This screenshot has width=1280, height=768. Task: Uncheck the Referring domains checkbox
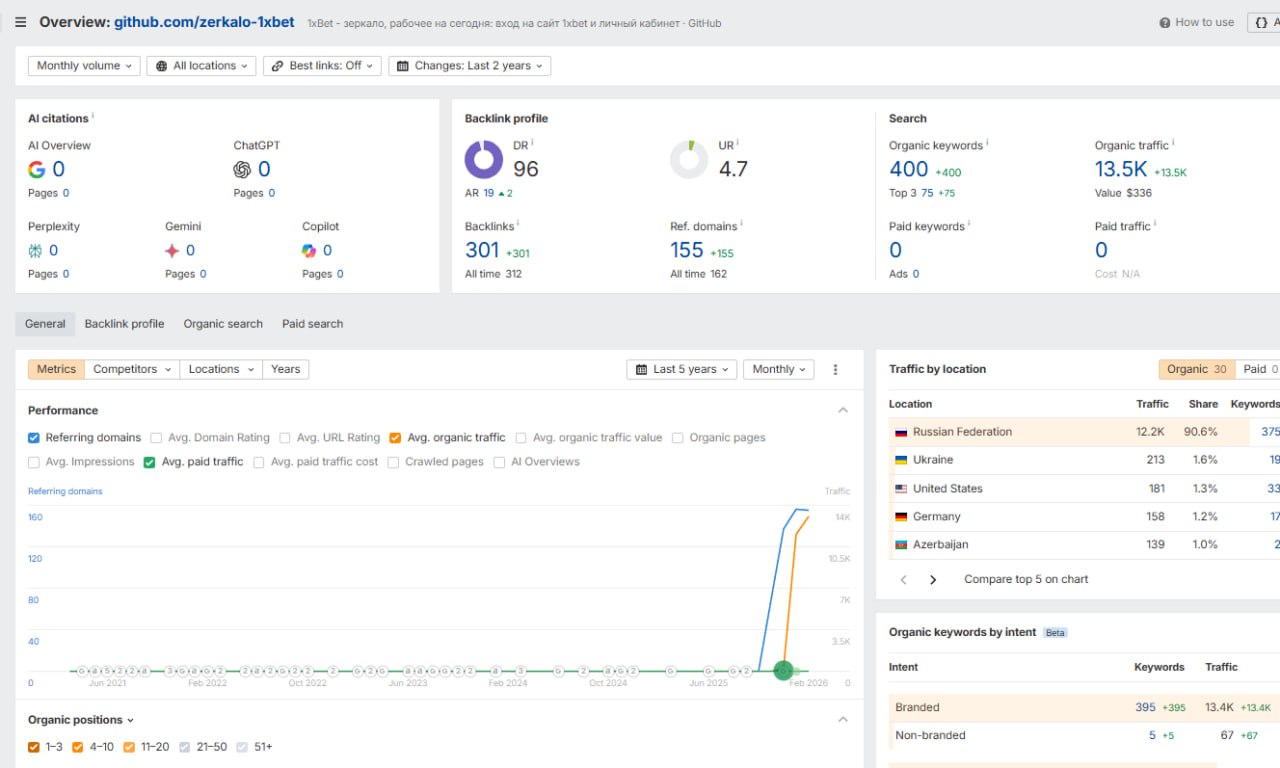(x=34, y=438)
